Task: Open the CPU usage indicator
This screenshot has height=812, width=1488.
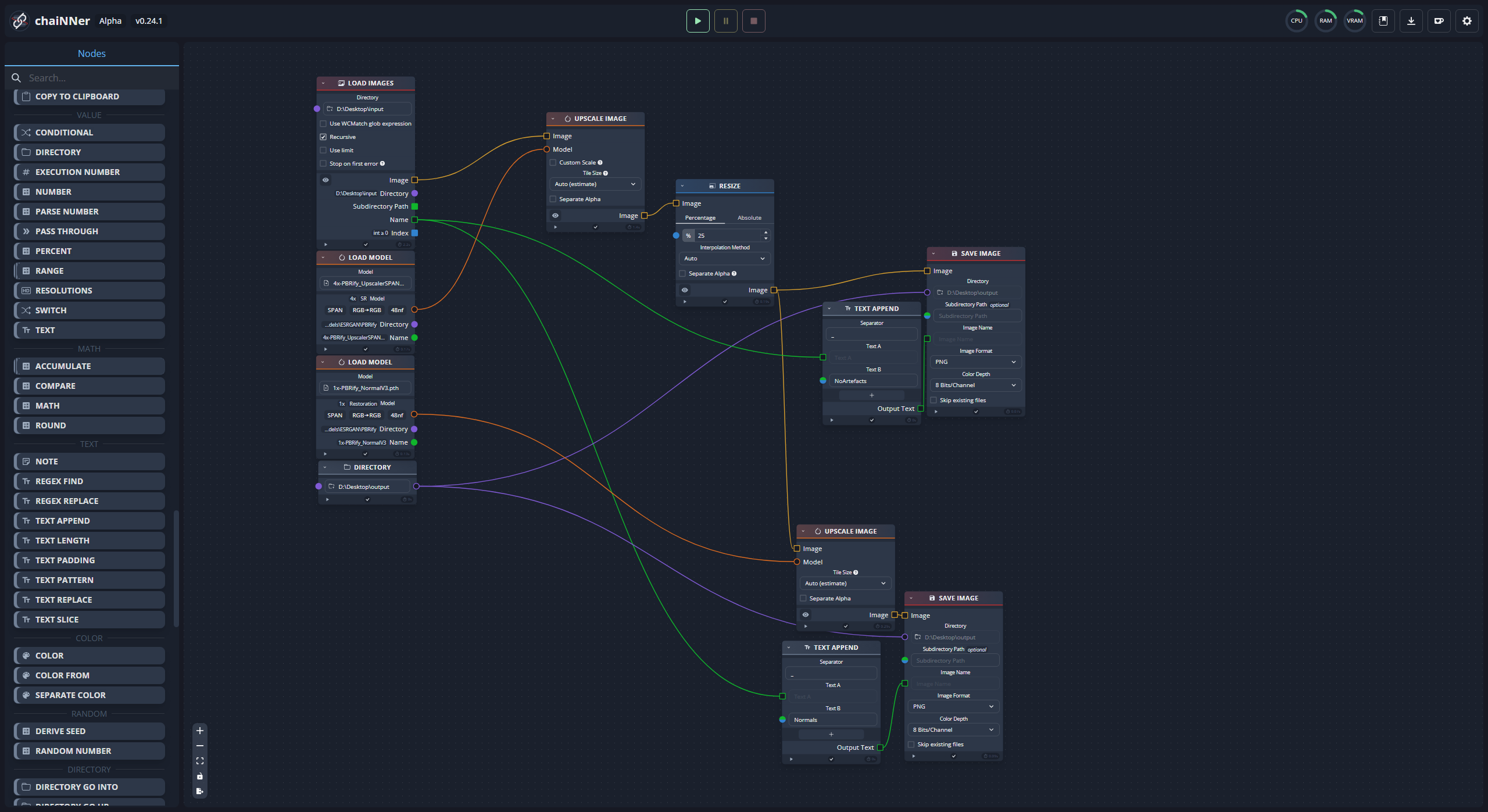Action: coord(1296,21)
